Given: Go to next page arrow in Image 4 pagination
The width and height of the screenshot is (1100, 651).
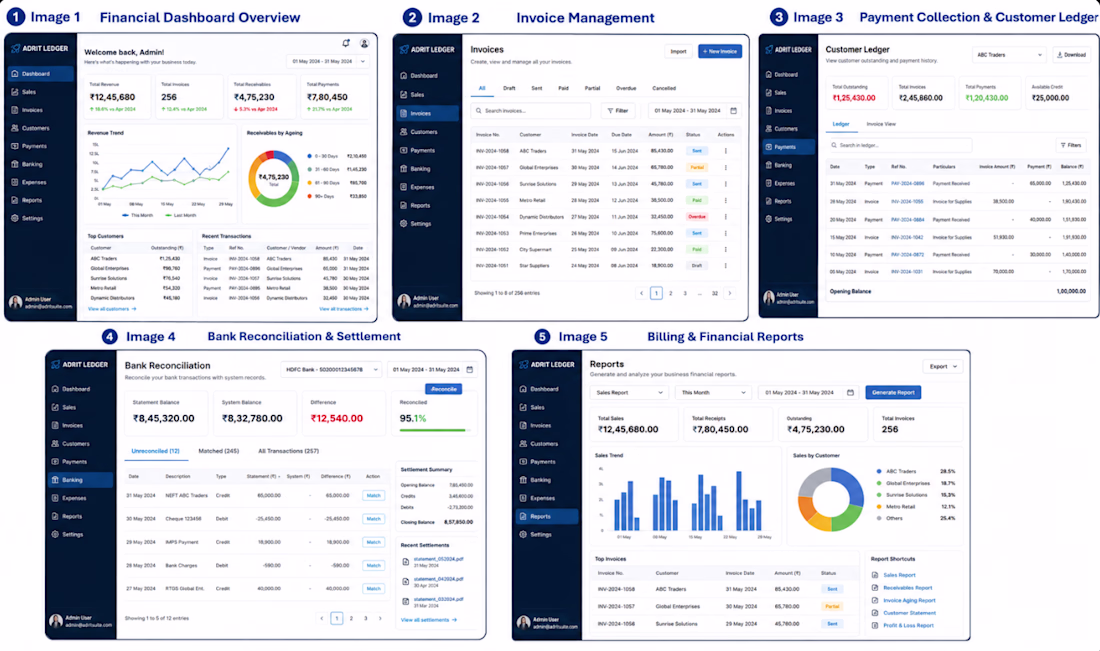Looking at the screenshot, I should point(380,619).
